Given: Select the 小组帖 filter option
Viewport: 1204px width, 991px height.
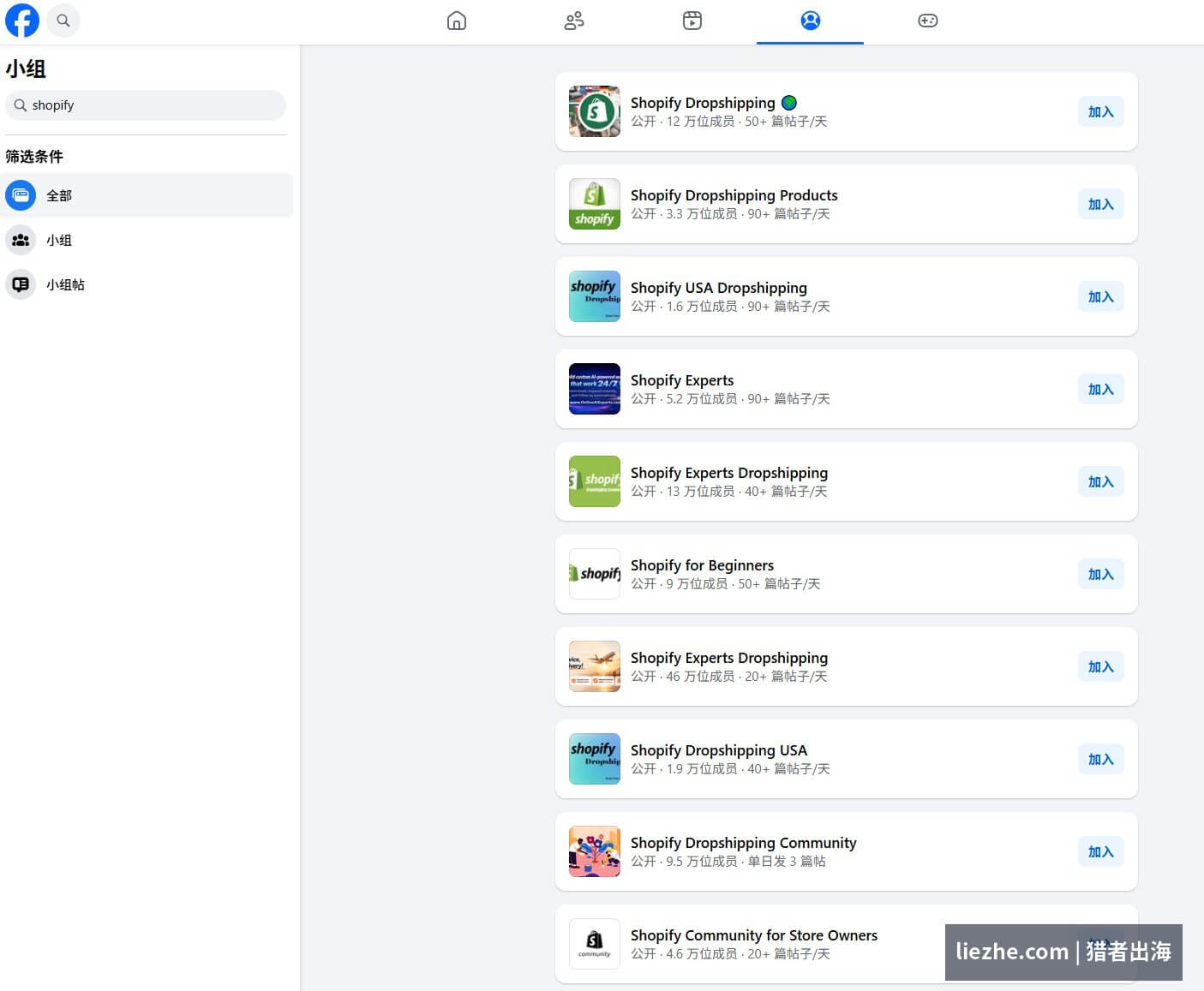Looking at the screenshot, I should coord(147,284).
